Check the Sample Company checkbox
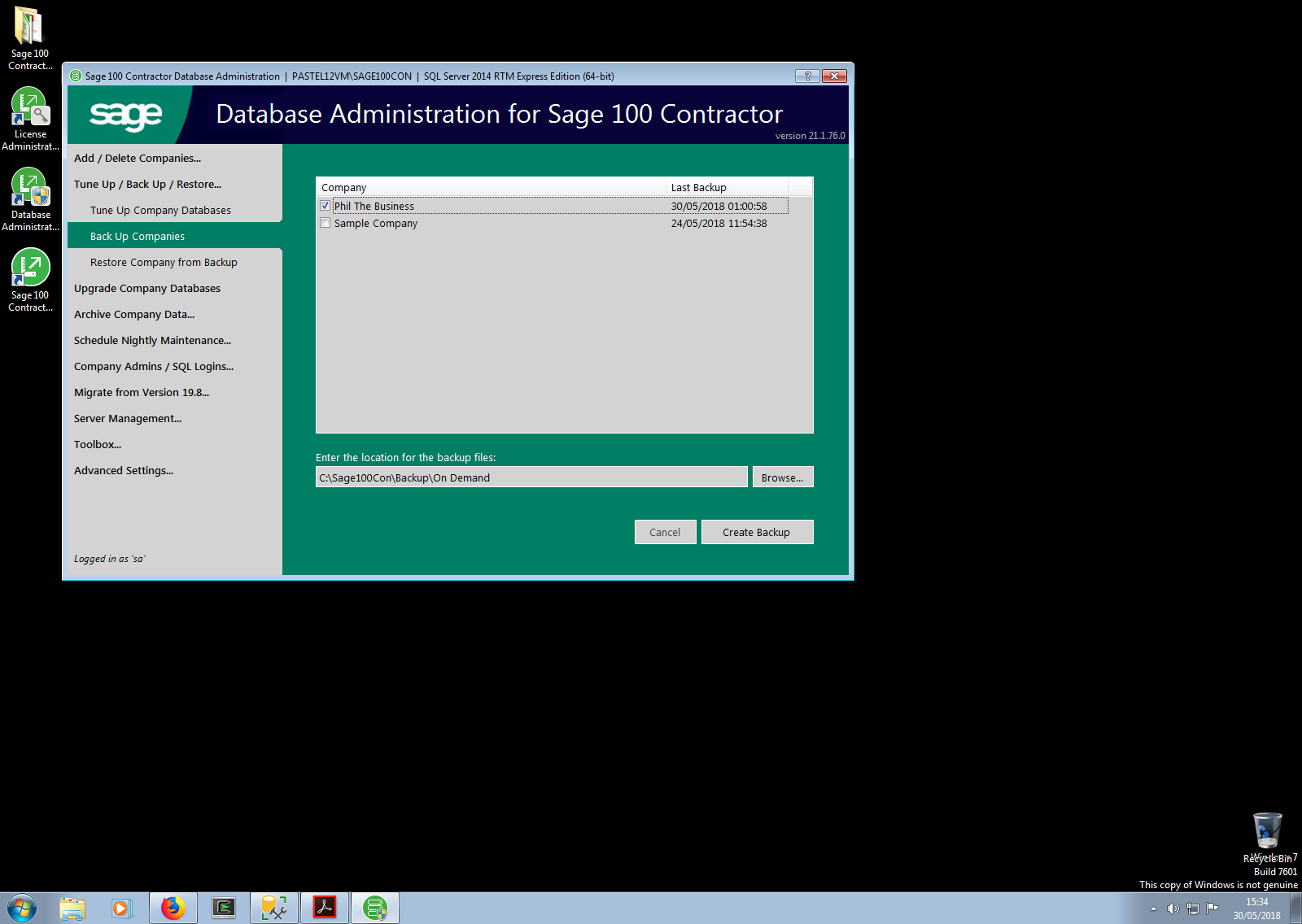 [325, 223]
